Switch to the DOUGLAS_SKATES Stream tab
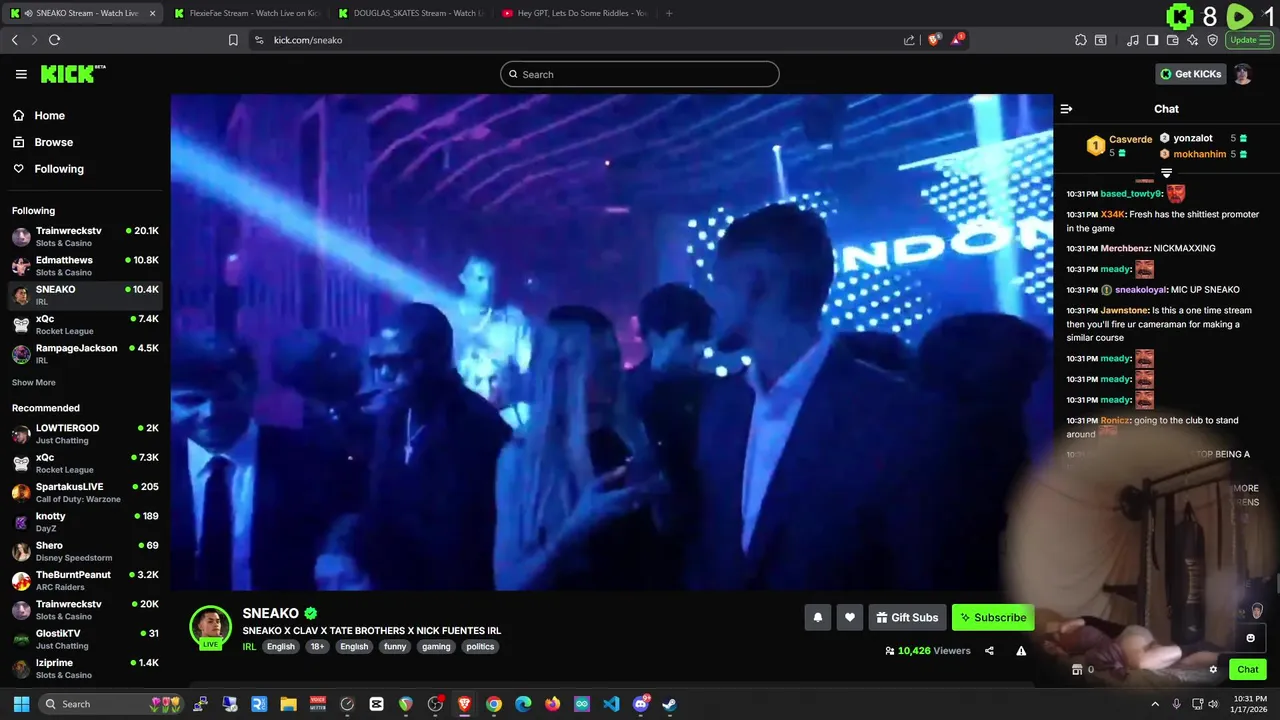This screenshot has width=1280, height=720. [x=410, y=13]
